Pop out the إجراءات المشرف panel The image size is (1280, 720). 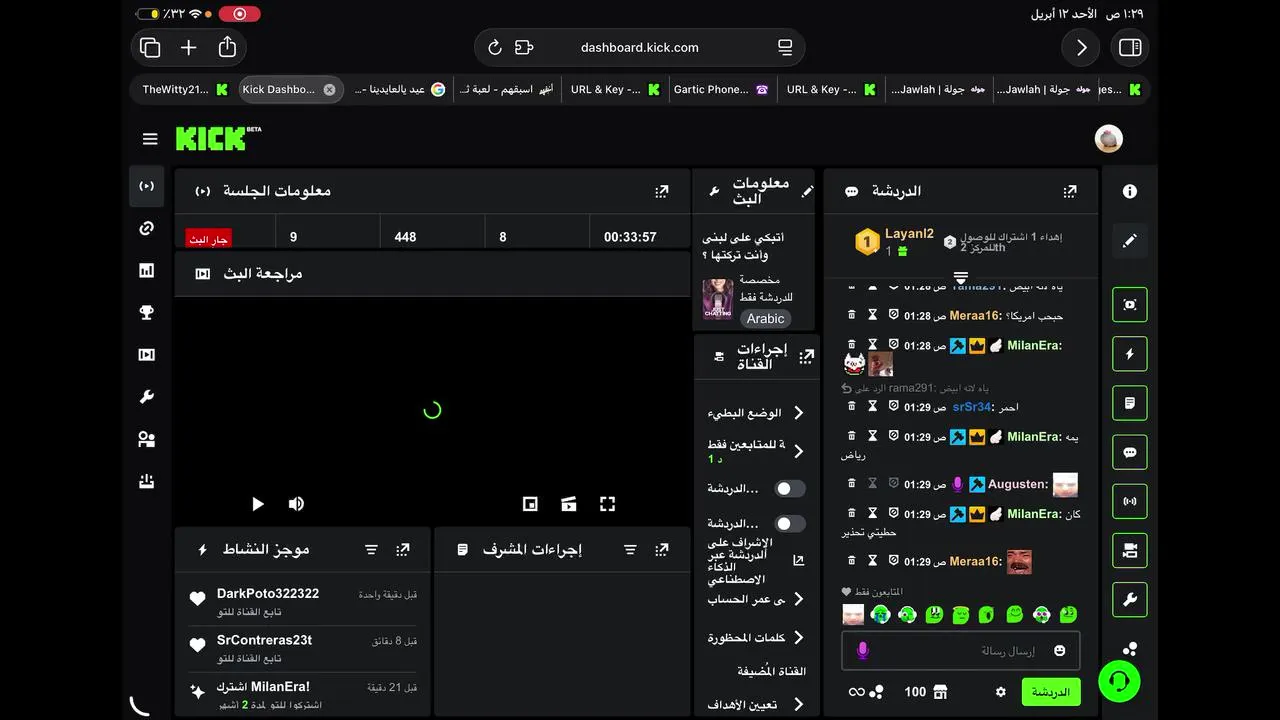click(x=662, y=550)
